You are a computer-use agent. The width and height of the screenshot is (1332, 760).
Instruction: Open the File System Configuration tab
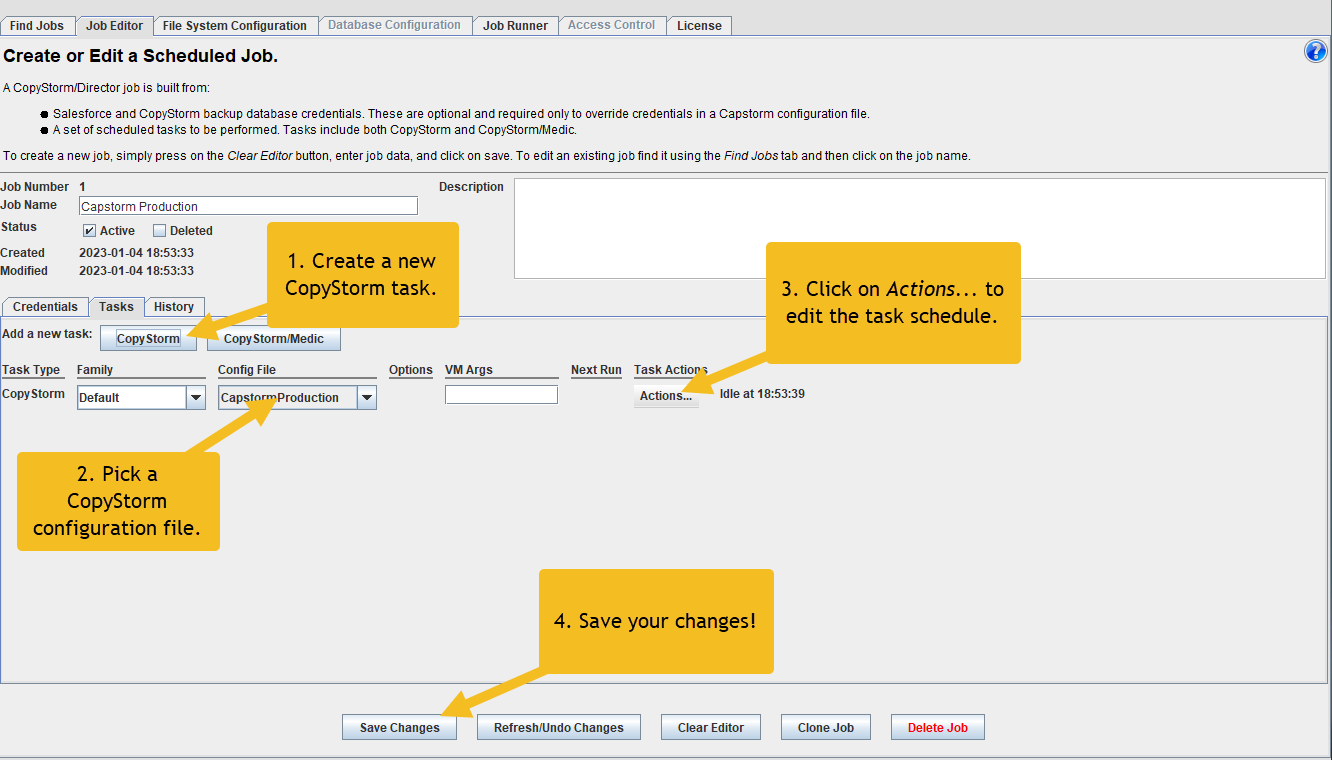click(235, 26)
